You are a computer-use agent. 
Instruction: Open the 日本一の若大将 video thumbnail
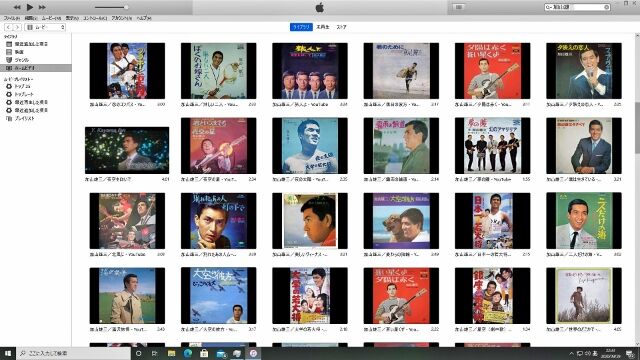coord(492,221)
